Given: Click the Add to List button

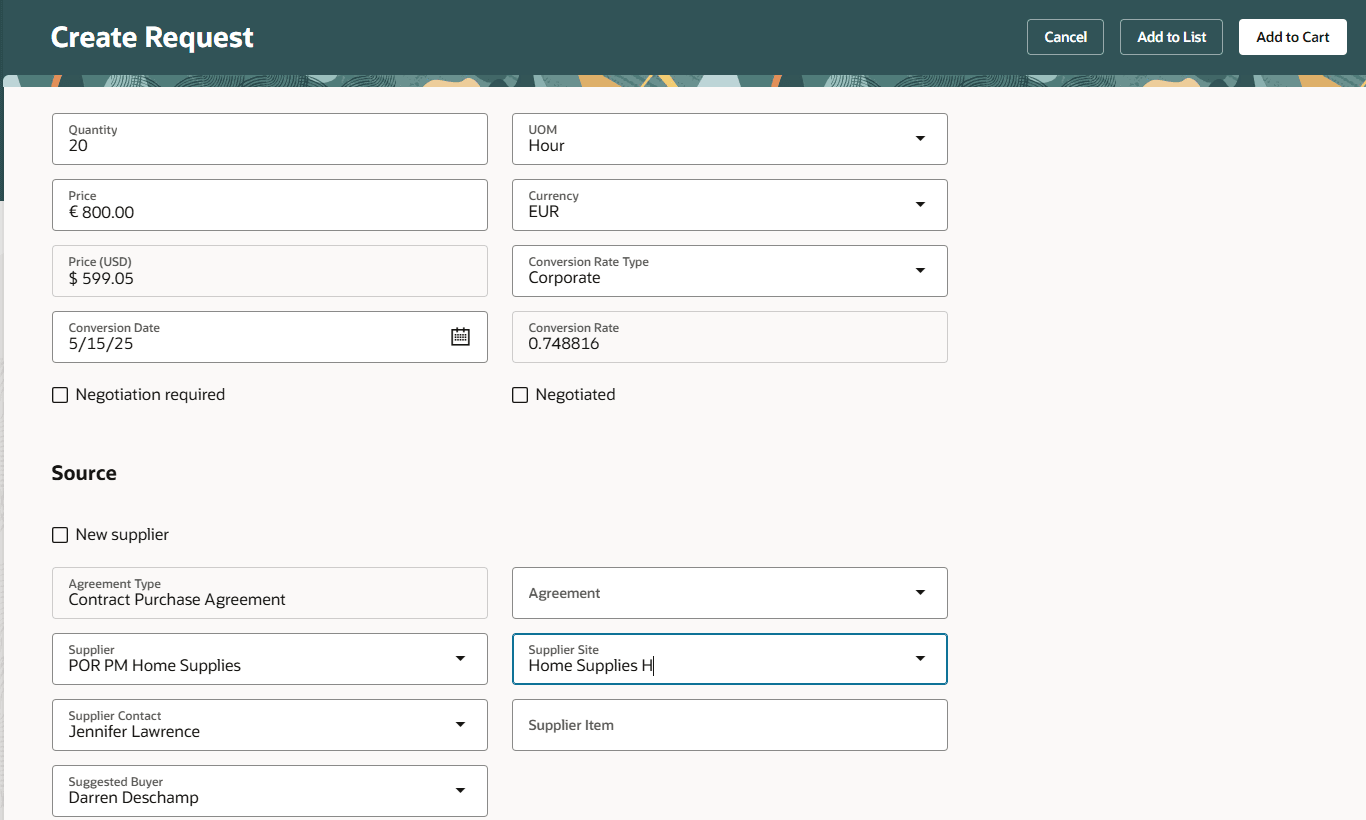Looking at the screenshot, I should [x=1171, y=37].
